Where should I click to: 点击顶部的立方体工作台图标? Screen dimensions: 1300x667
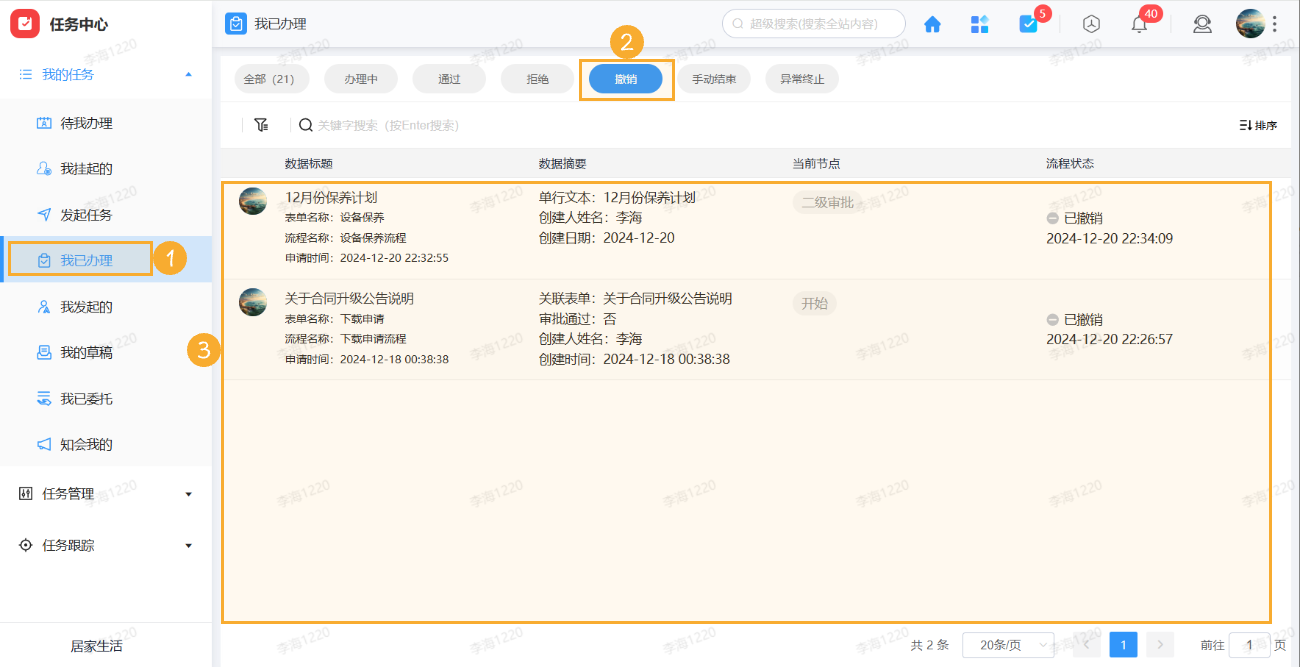[x=1090, y=23]
